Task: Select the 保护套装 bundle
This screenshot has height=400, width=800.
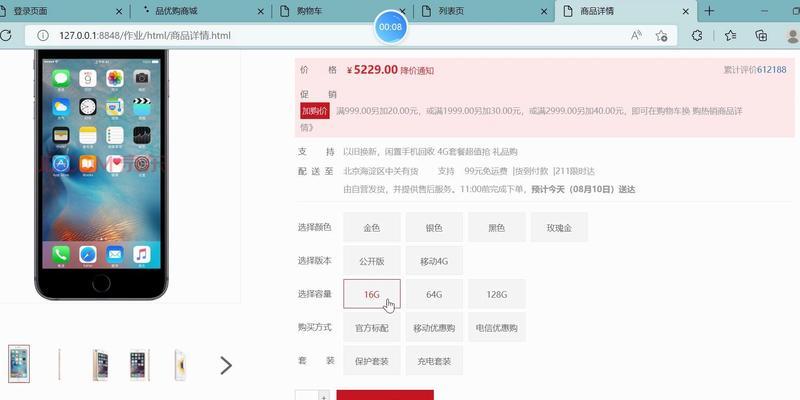Action: [x=372, y=361]
